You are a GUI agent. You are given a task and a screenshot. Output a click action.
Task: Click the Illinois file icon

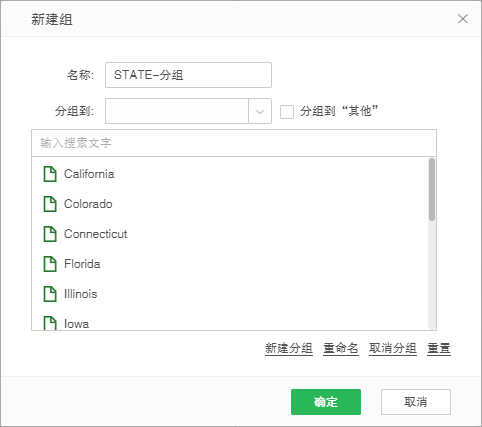click(50, 294)
